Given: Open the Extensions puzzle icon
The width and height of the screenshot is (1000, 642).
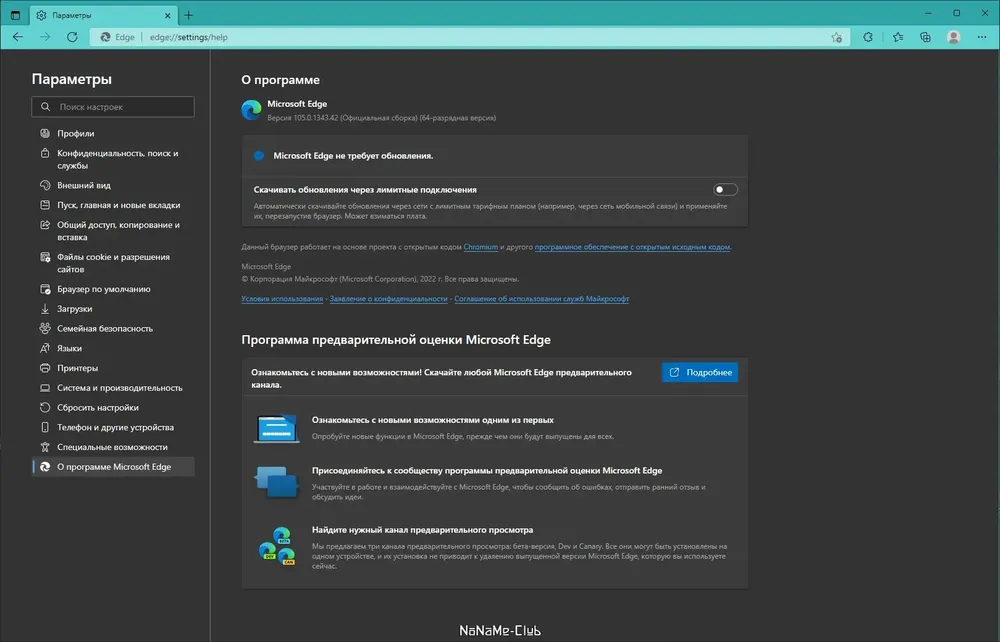Looking at the screenshot, I should pyautogui.click(x=868, y=37).
